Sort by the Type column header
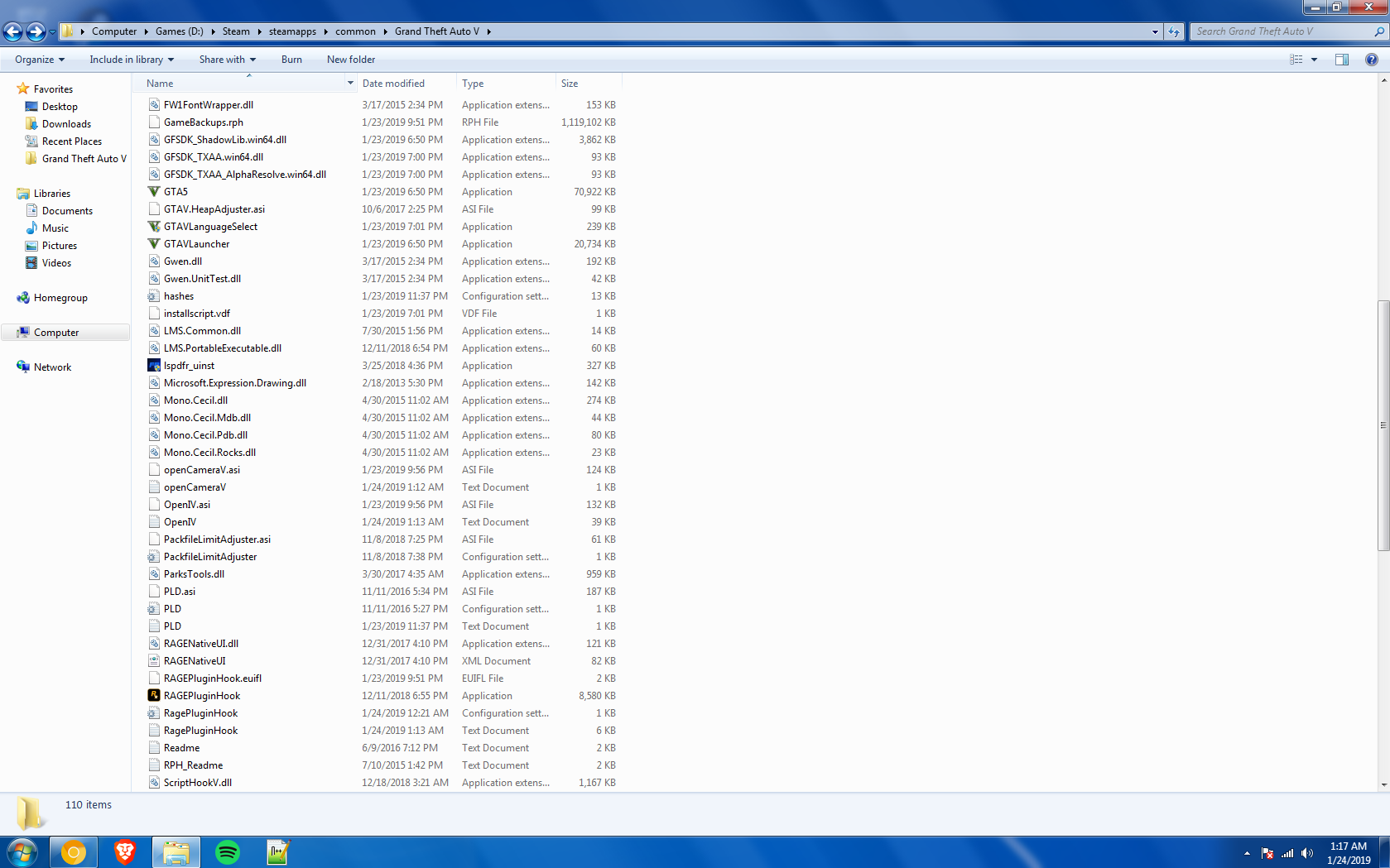 [x=506, y=84]
